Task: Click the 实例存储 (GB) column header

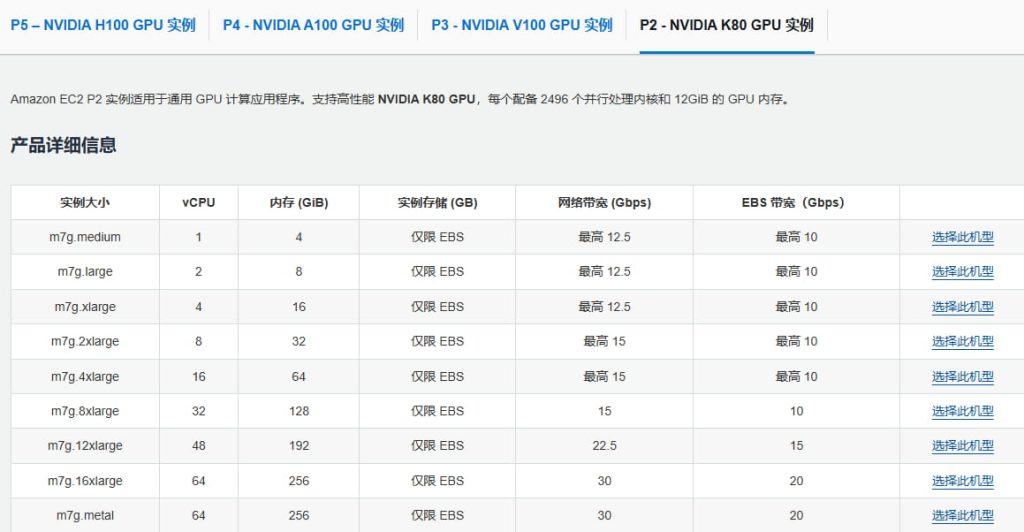Action: point(438,202)
